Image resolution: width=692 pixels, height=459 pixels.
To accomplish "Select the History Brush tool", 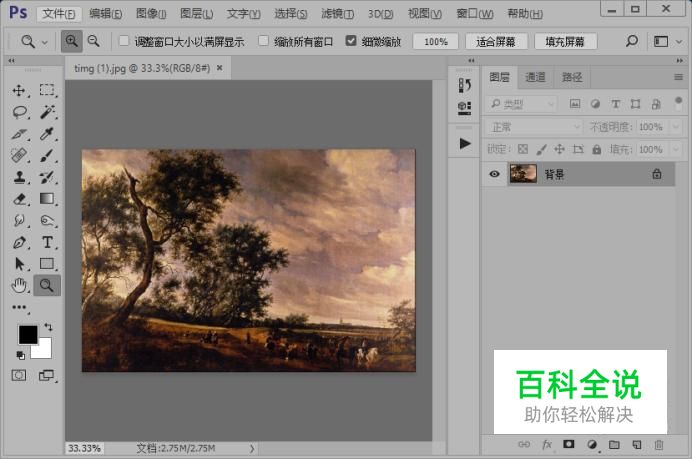I will coord(47,177).
